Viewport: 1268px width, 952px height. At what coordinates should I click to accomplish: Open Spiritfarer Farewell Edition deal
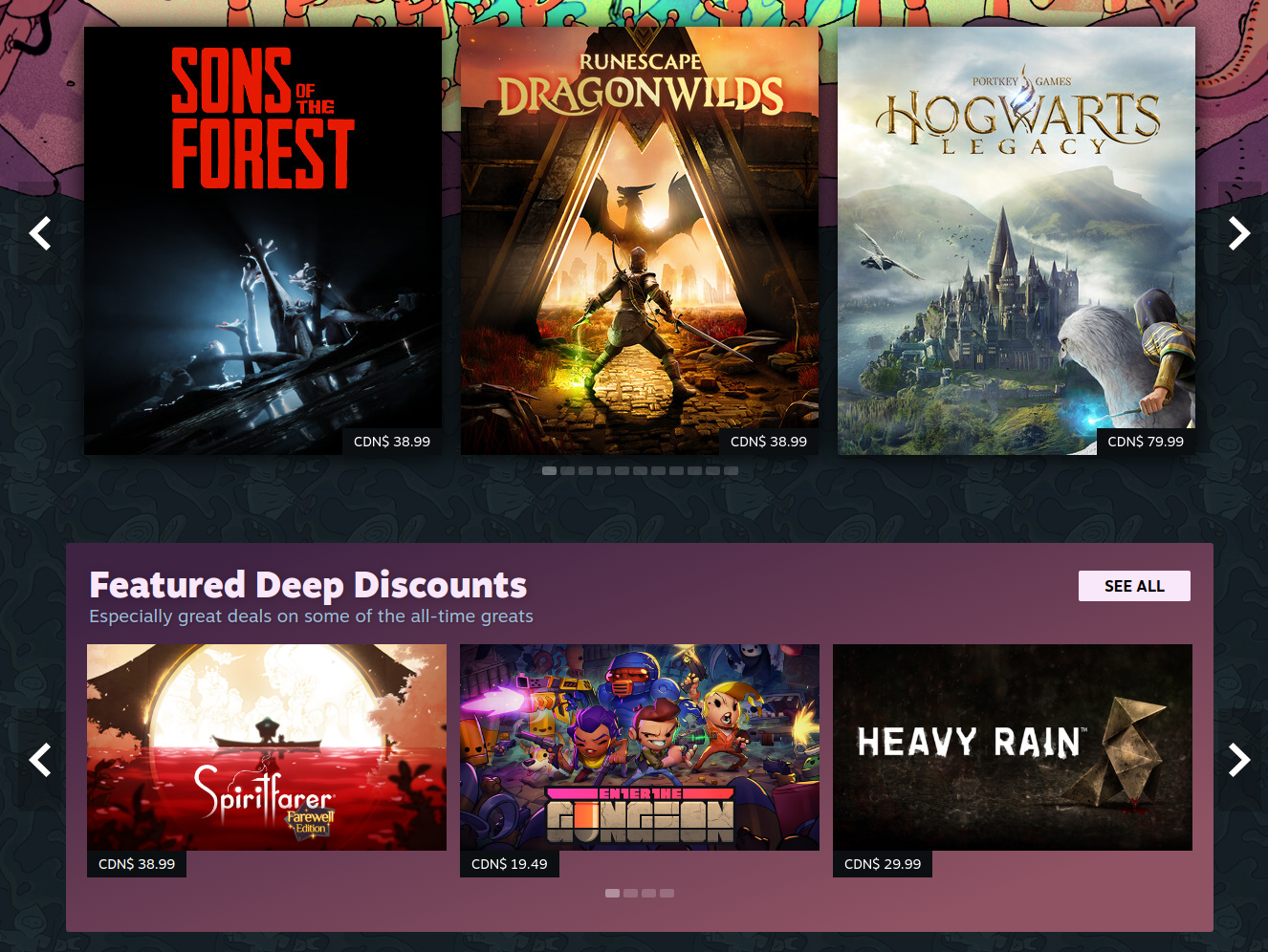[267, 747]
